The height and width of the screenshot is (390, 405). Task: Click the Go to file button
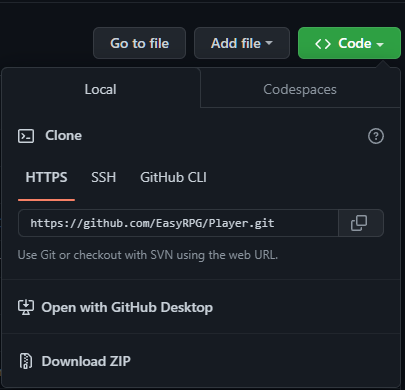139,43
